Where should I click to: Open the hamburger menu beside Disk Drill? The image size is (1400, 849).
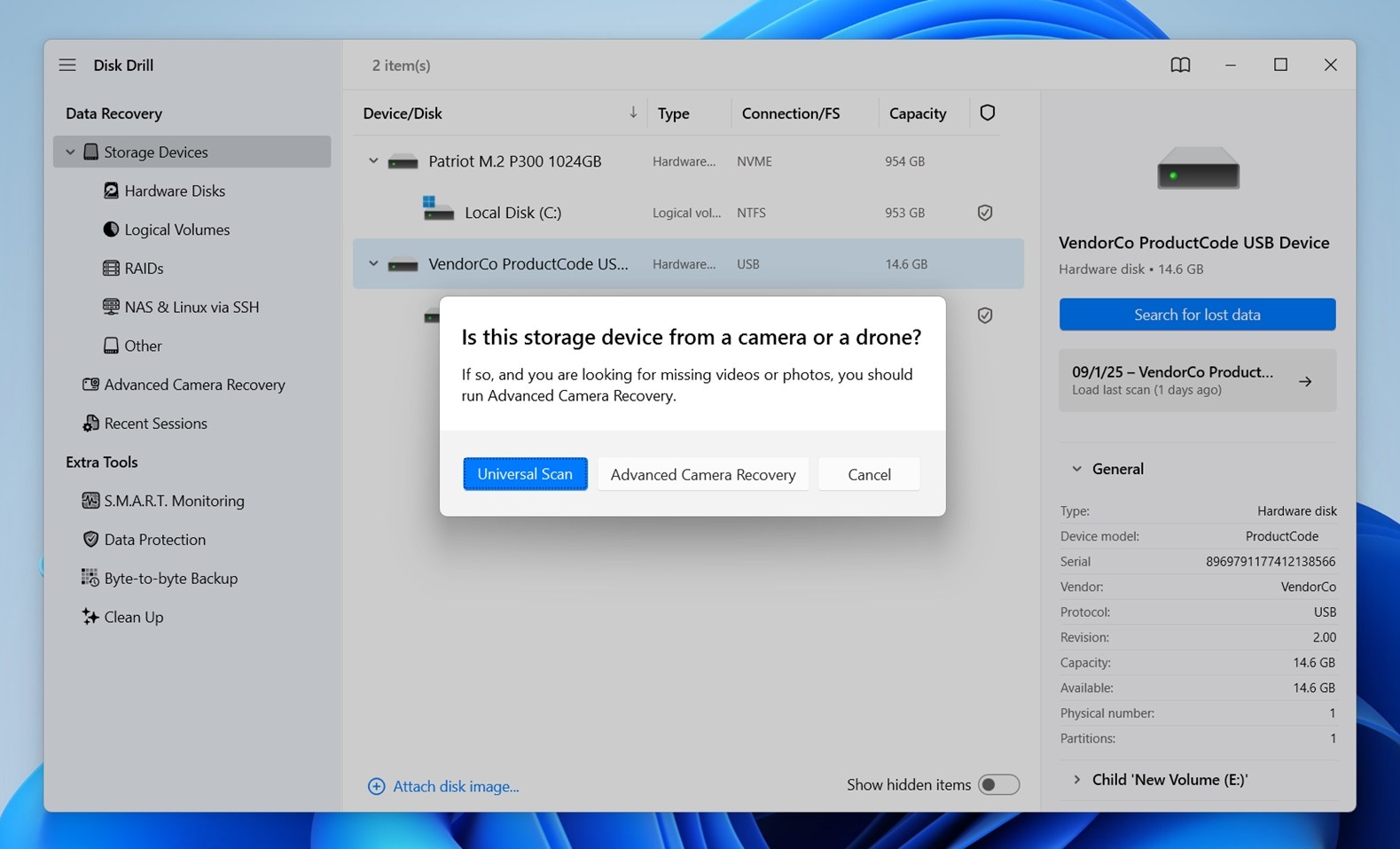67,65
